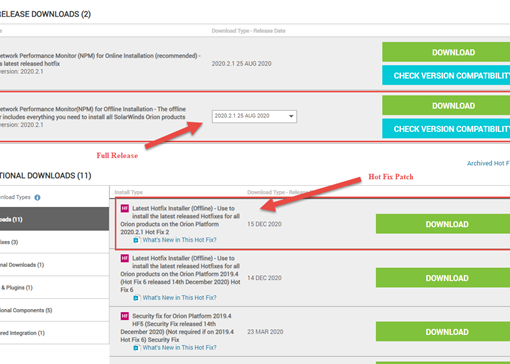This screenshot has width=510, height=364.
Task: Download NPM Offline Installation package
Action: click(x=446, y=106)
